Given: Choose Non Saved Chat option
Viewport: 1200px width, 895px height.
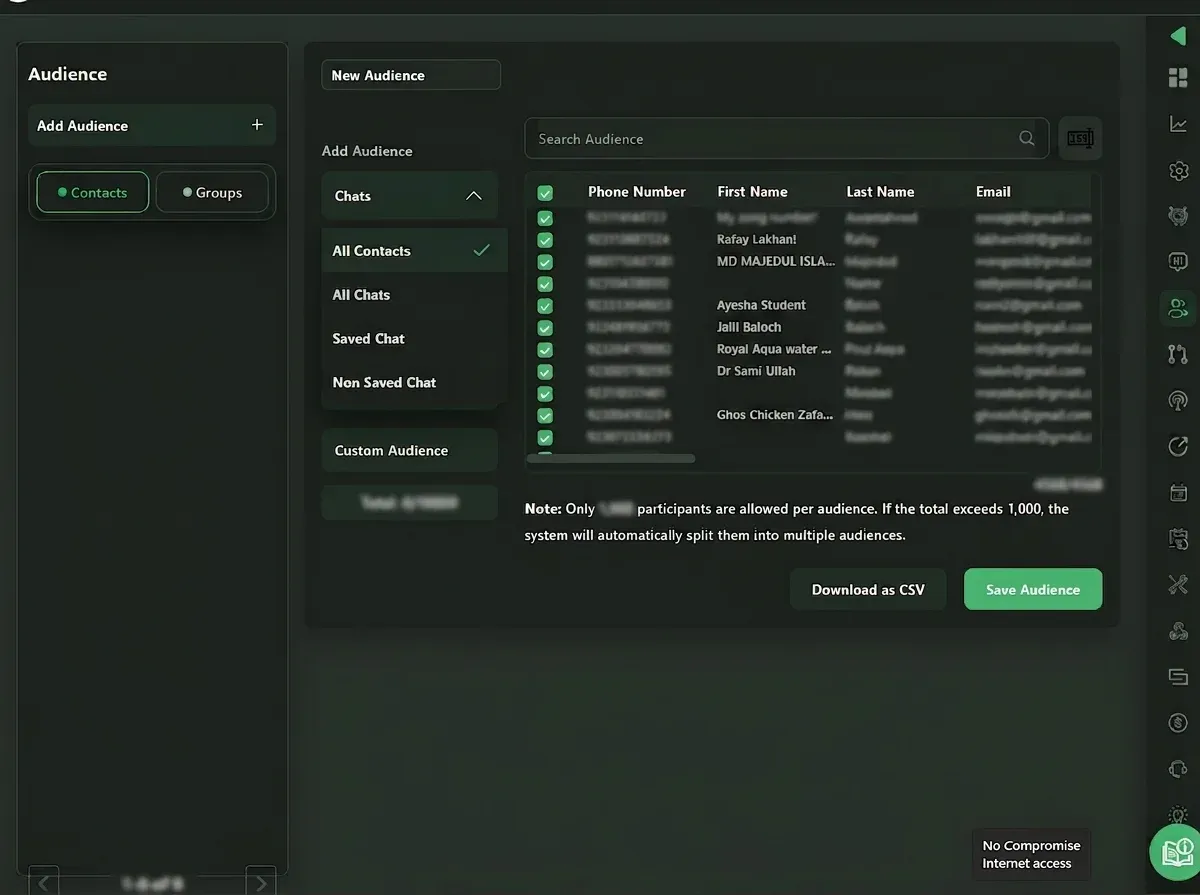Looking at the screenshot, I should [414, 383].
